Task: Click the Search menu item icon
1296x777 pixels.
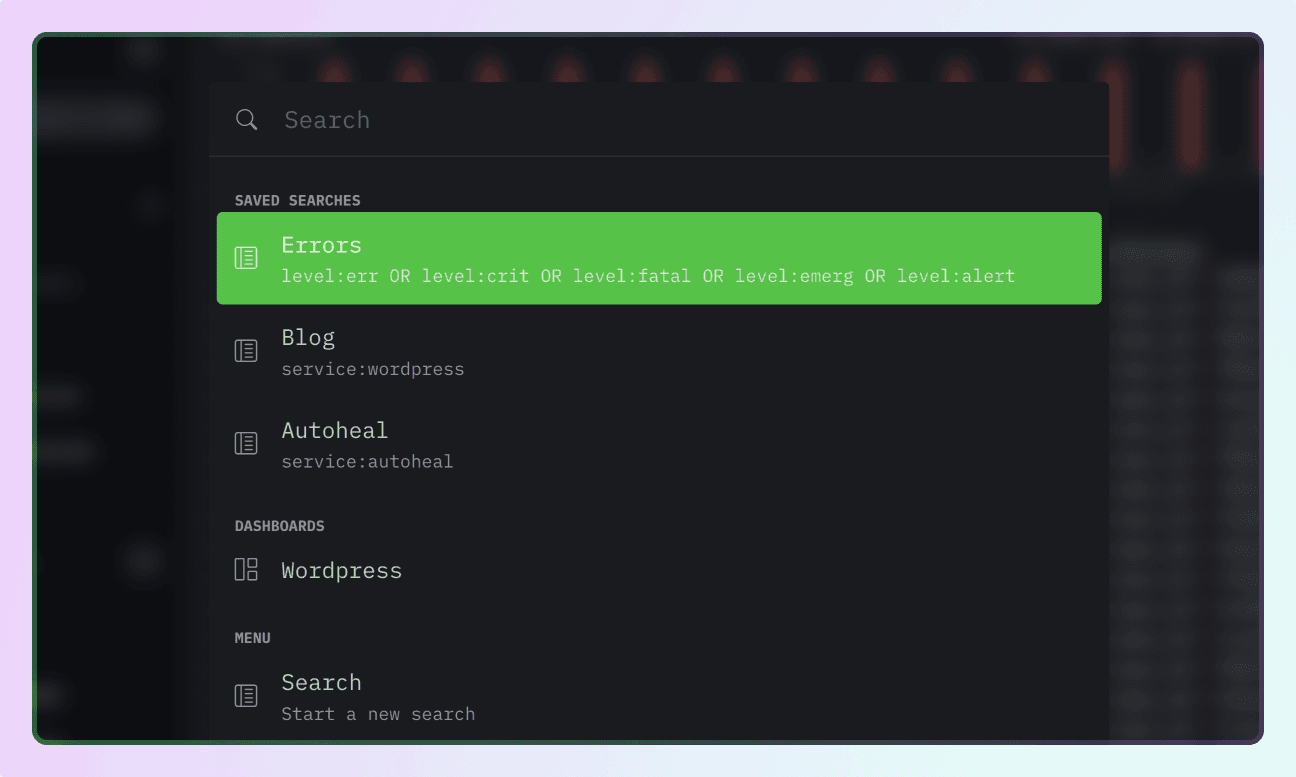Action: pyautogui.click(x=246, y=695)
